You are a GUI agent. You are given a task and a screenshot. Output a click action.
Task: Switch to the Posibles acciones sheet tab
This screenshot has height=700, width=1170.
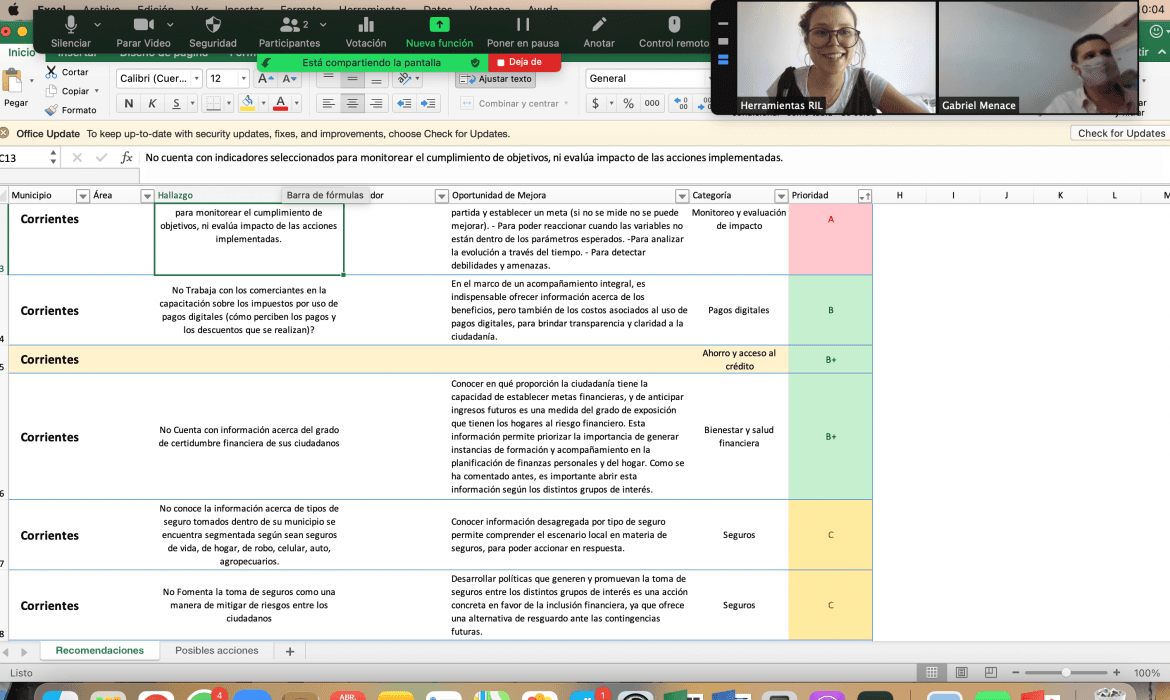point(217,651)
